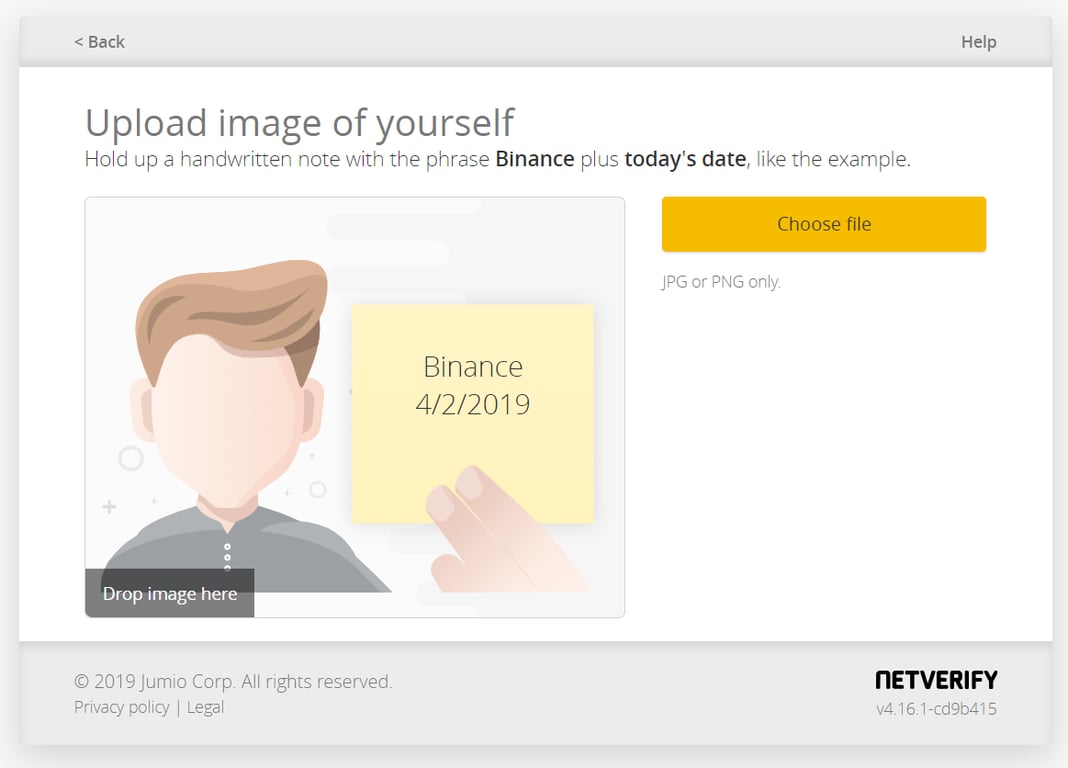Image resolution: width=1068 pixels, height=768 pixels.
Task: Go back using the Back link
Action: point(99,42)
